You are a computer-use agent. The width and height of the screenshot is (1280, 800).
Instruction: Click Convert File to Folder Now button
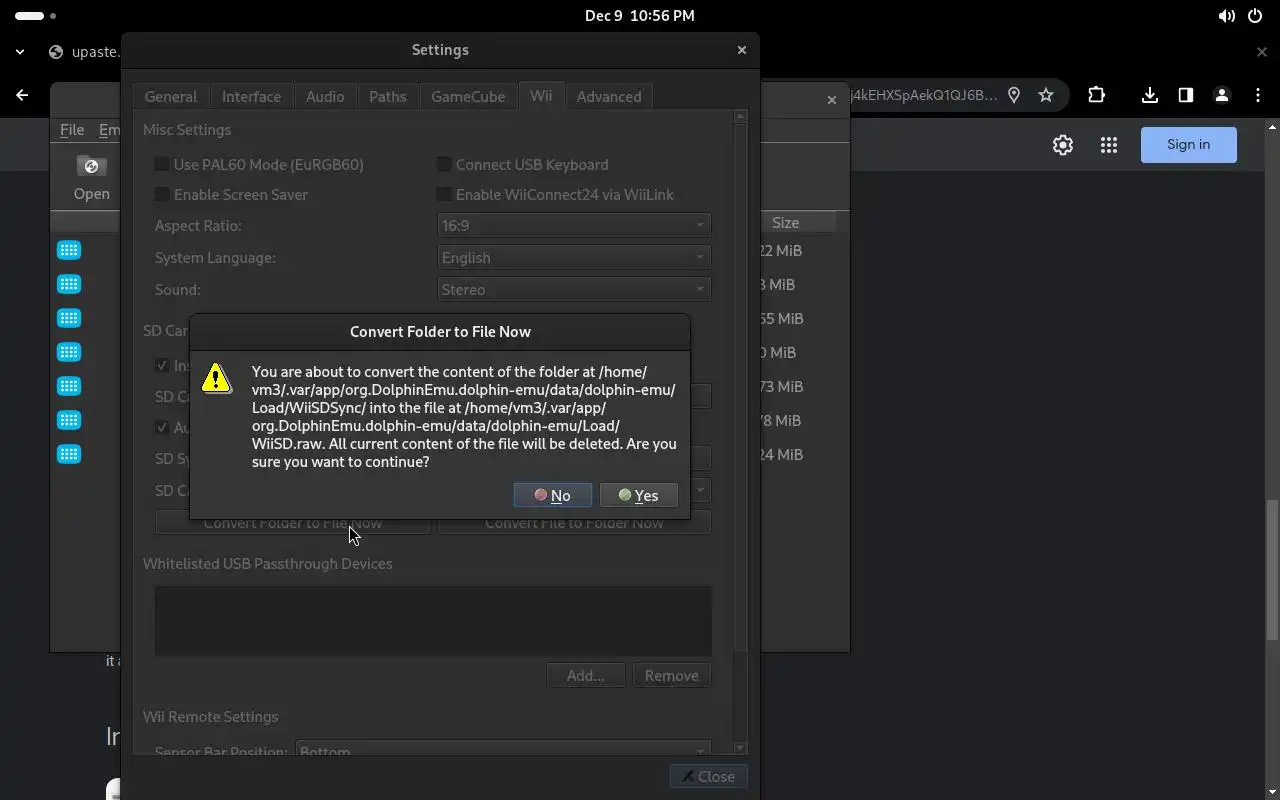(x=574, y=523)
